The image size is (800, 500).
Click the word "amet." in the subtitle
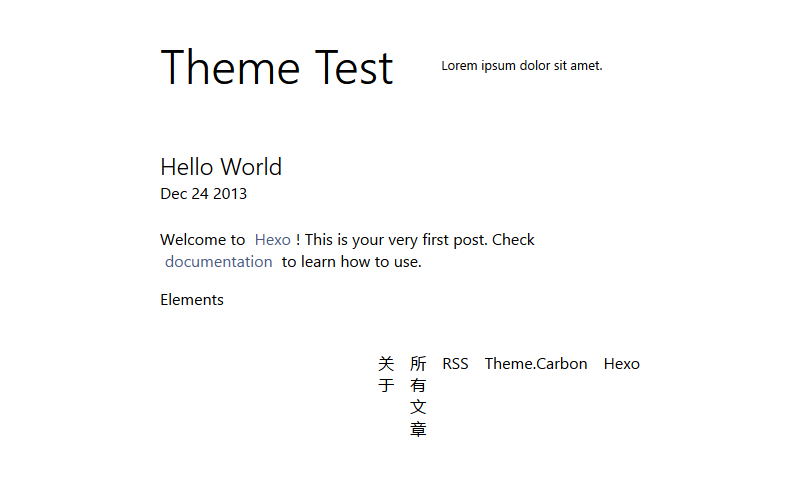click(x=586, y=66)
